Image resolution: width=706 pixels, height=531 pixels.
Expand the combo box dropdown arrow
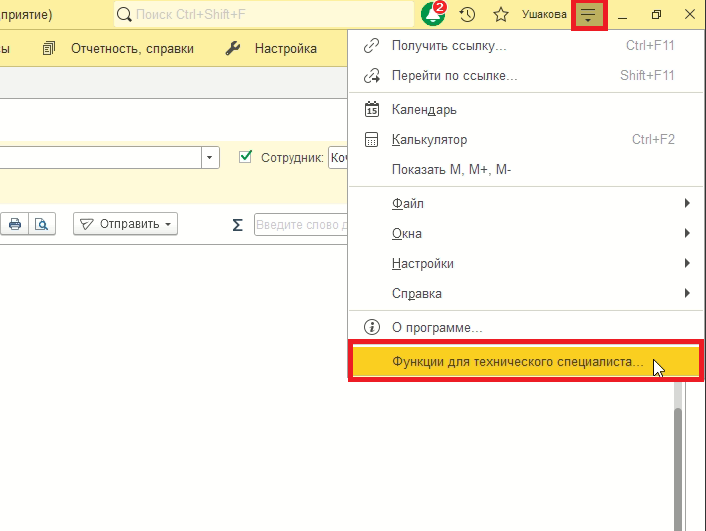tap(210, 157)
